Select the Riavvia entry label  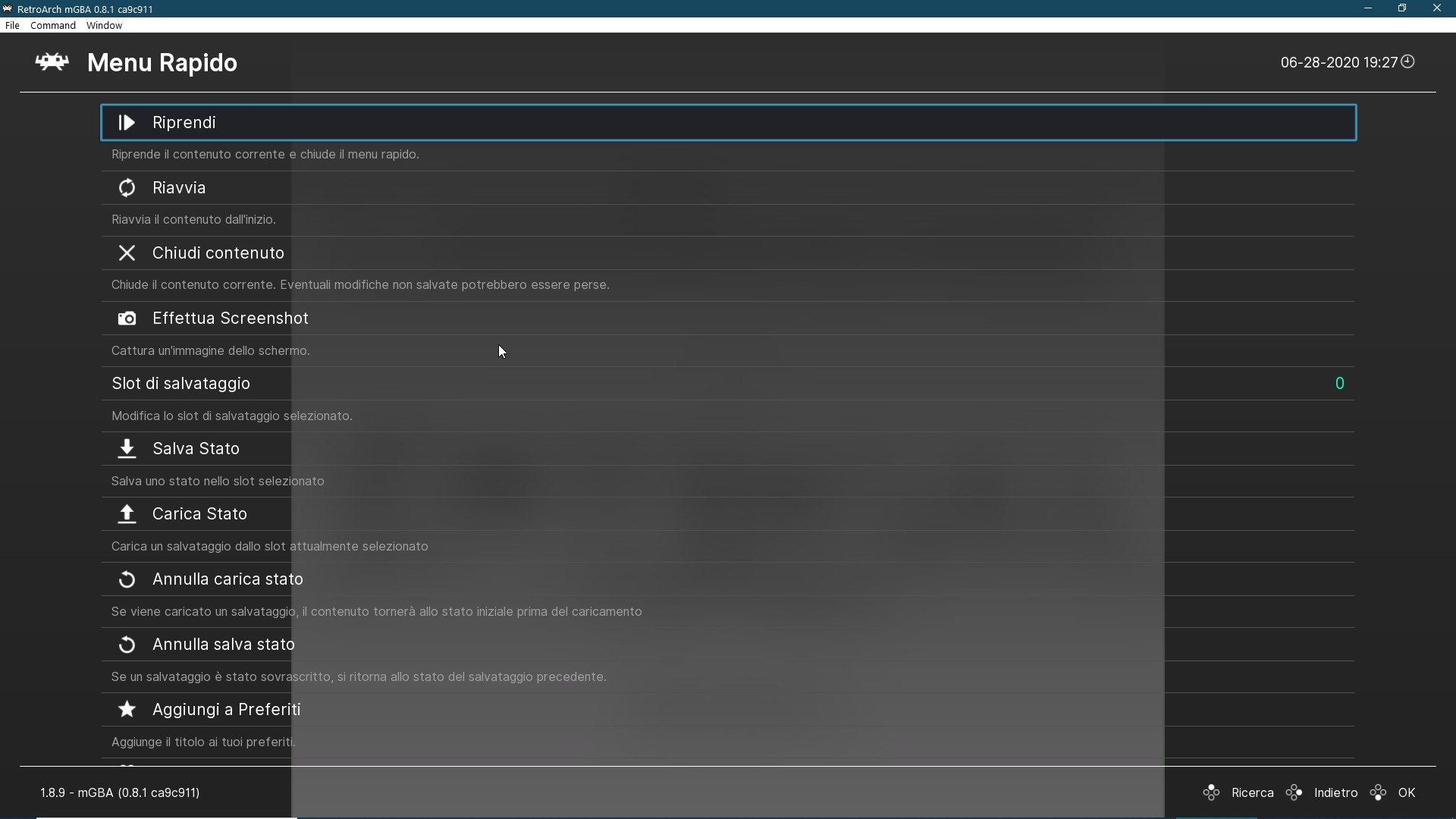click(179, 188)
